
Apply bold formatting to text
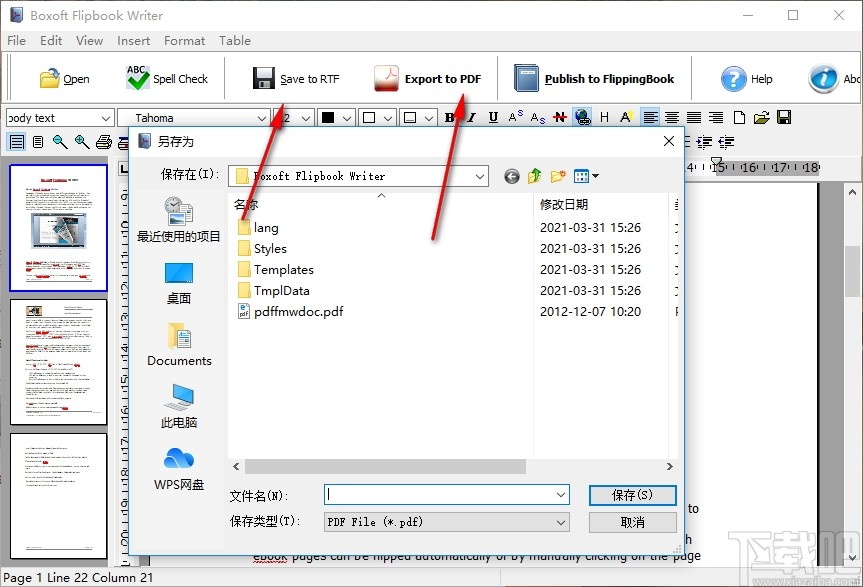coord(450,117)
